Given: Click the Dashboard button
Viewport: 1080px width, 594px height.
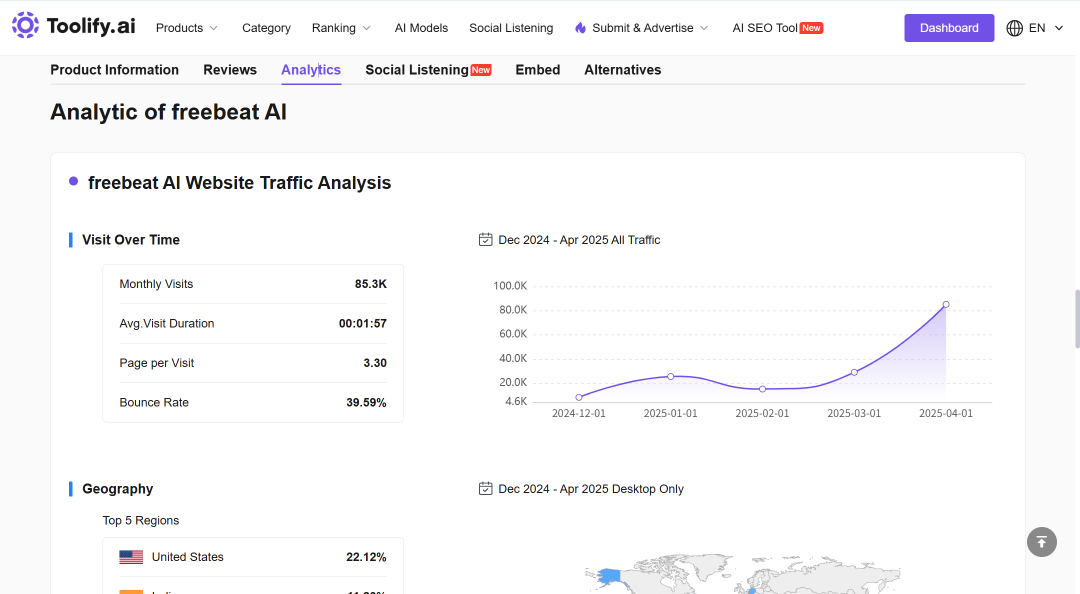Looking at the screenshot, I should pyautogui.click(x=949, y=28).
